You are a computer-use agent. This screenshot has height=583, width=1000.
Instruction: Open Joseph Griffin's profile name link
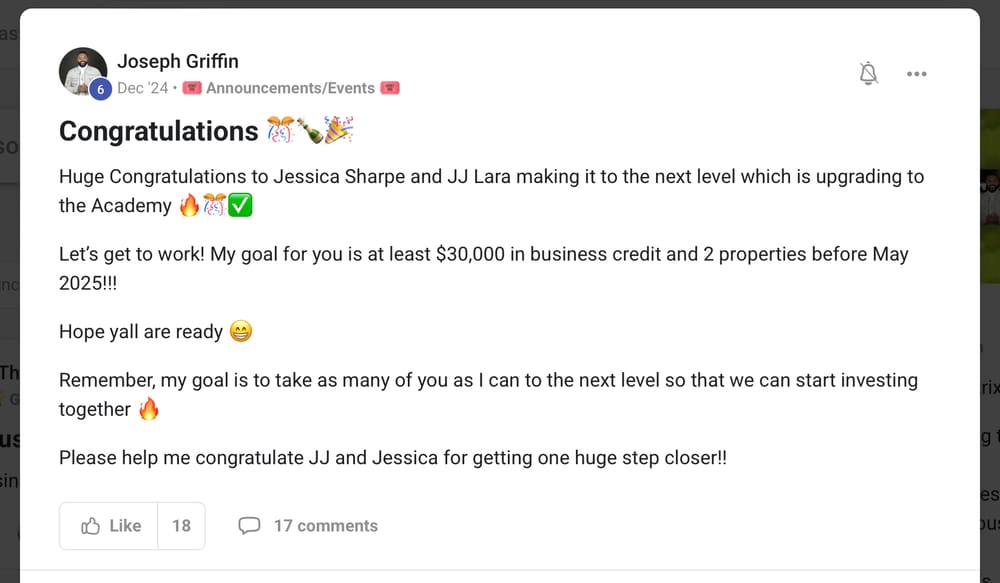[x=178, y=61]
